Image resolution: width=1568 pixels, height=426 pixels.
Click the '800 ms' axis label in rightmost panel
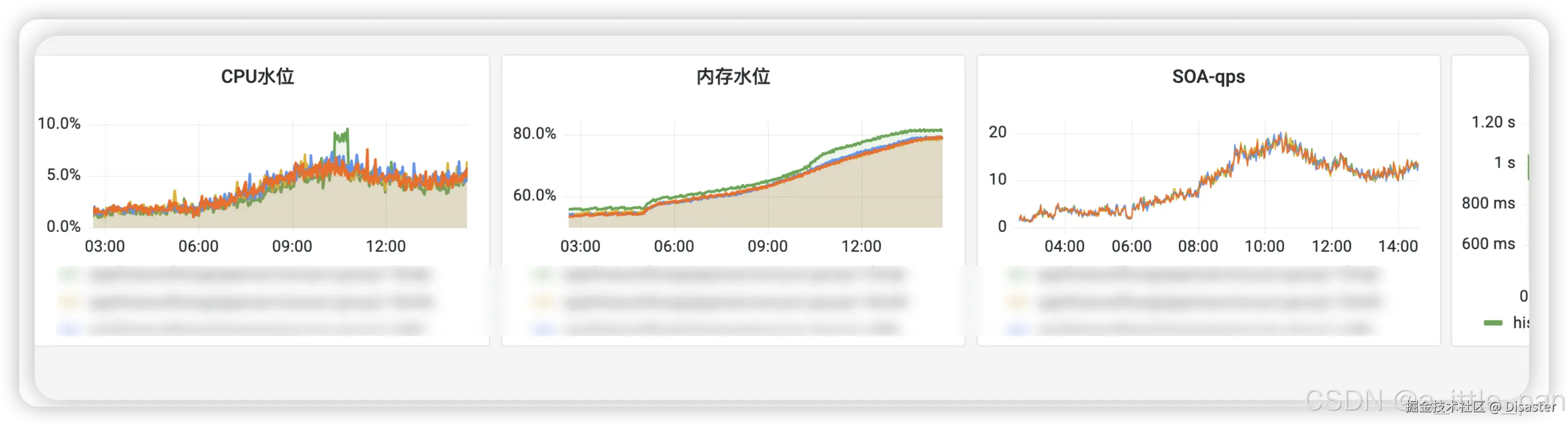click(1488, 203)
